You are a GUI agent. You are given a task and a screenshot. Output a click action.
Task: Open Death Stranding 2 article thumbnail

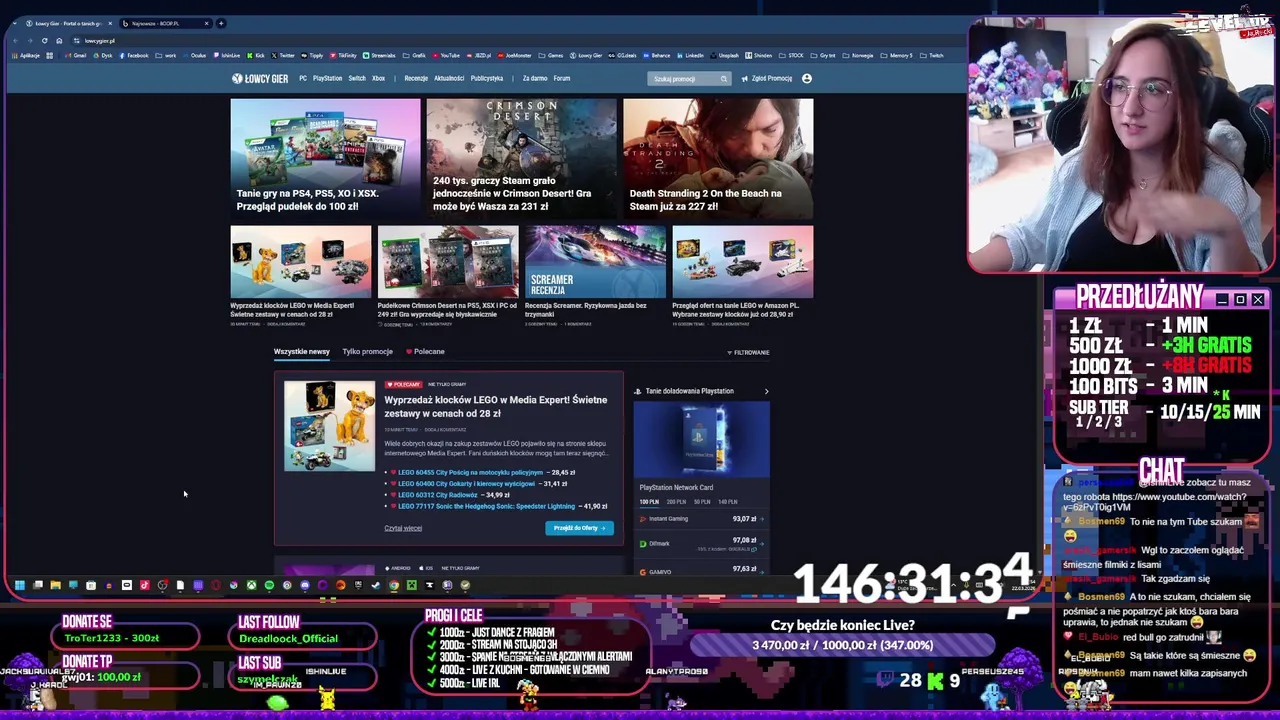[718, 158]
